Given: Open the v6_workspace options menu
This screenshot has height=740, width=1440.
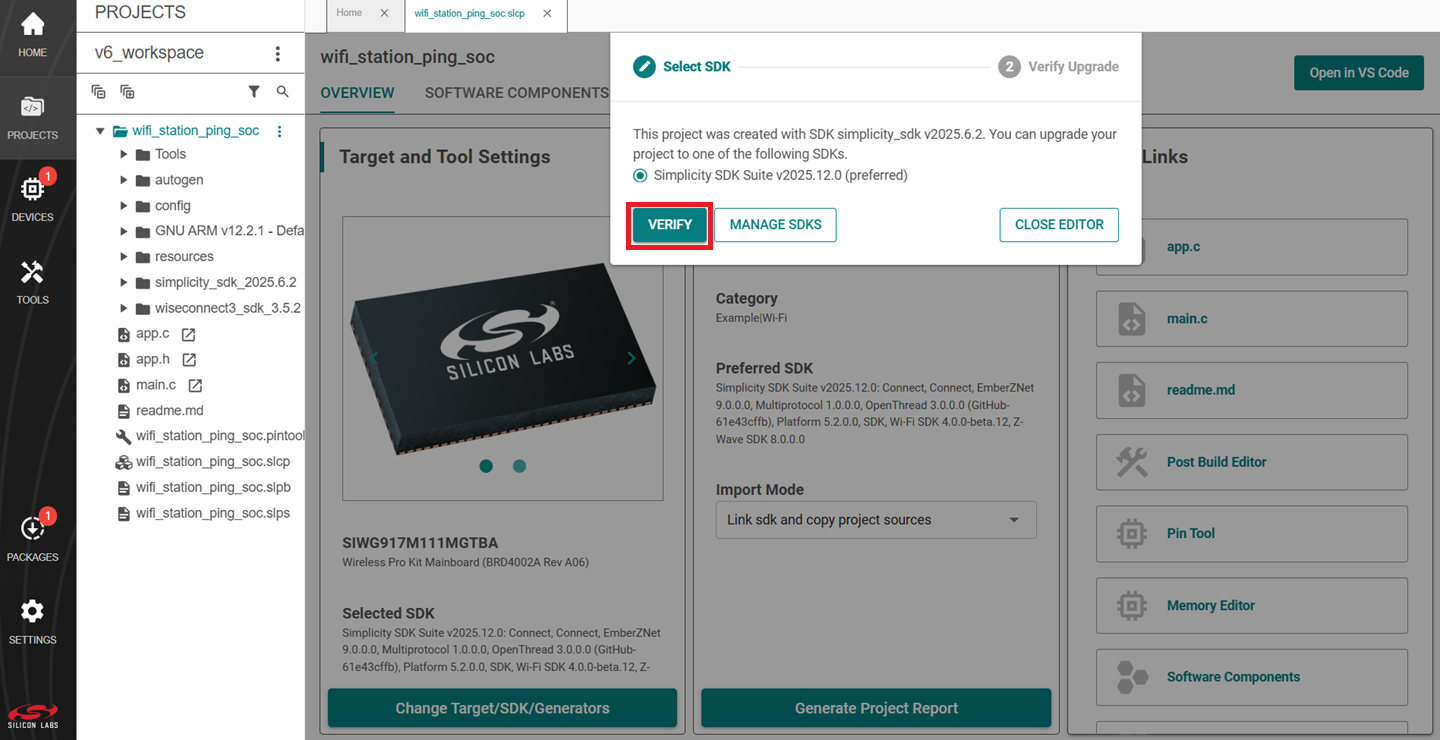Looking at the screenshot, I should tap(278, 51).
